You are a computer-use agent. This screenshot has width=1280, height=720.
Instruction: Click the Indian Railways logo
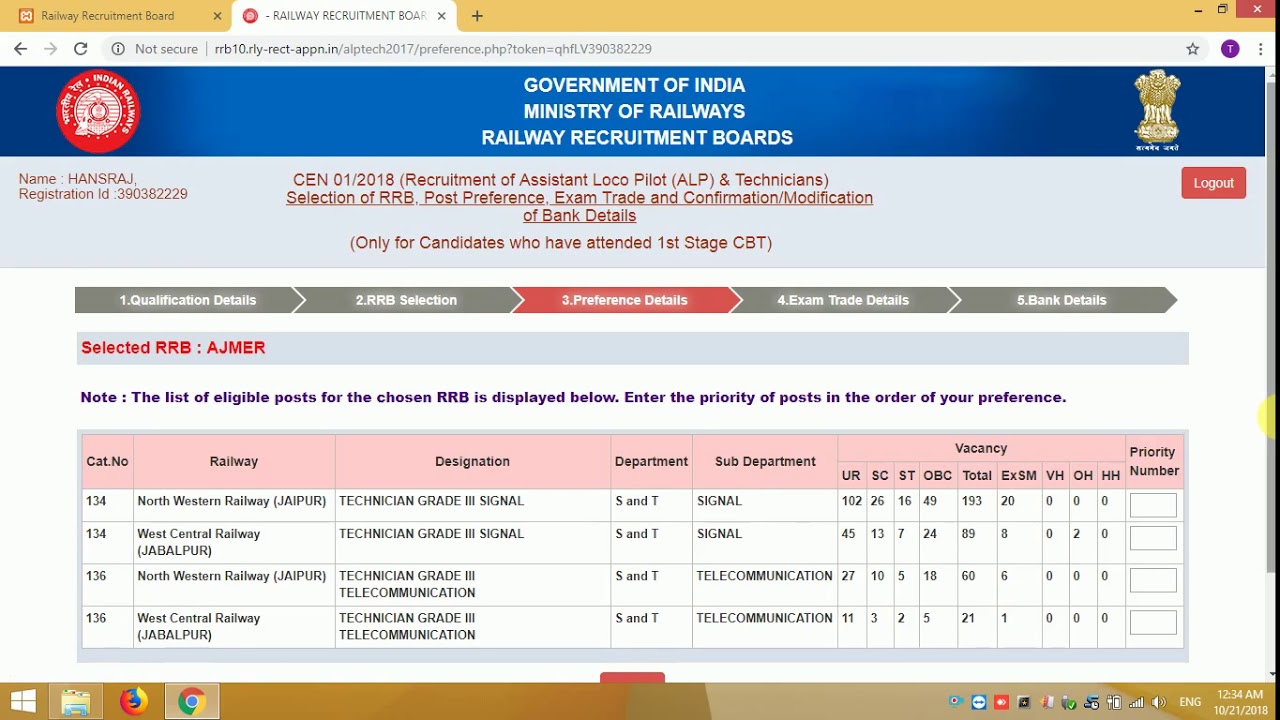(98, 111)
